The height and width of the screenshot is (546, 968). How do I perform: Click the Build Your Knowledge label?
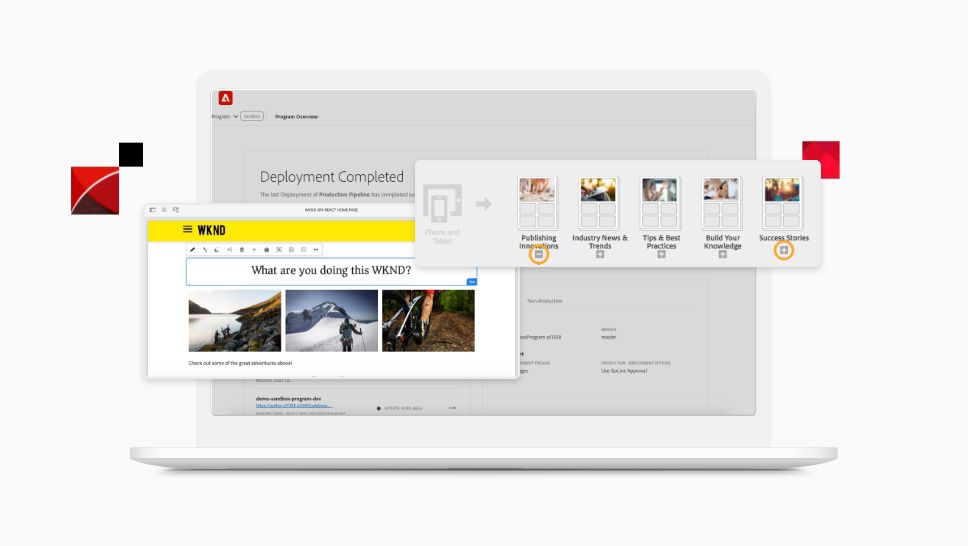pos(722,242)
